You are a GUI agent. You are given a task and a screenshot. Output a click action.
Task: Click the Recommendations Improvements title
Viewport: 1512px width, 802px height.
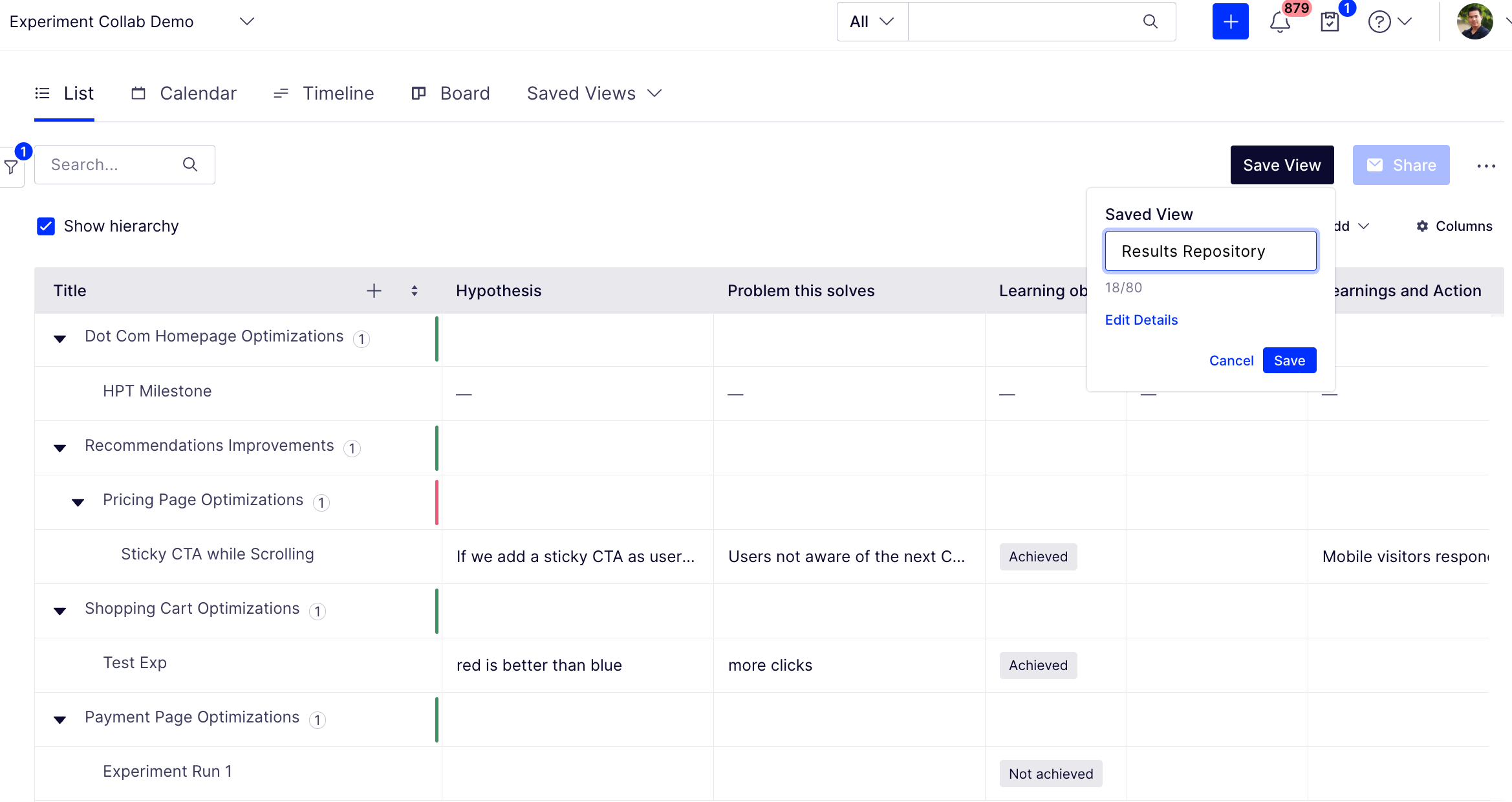(209, 446)
